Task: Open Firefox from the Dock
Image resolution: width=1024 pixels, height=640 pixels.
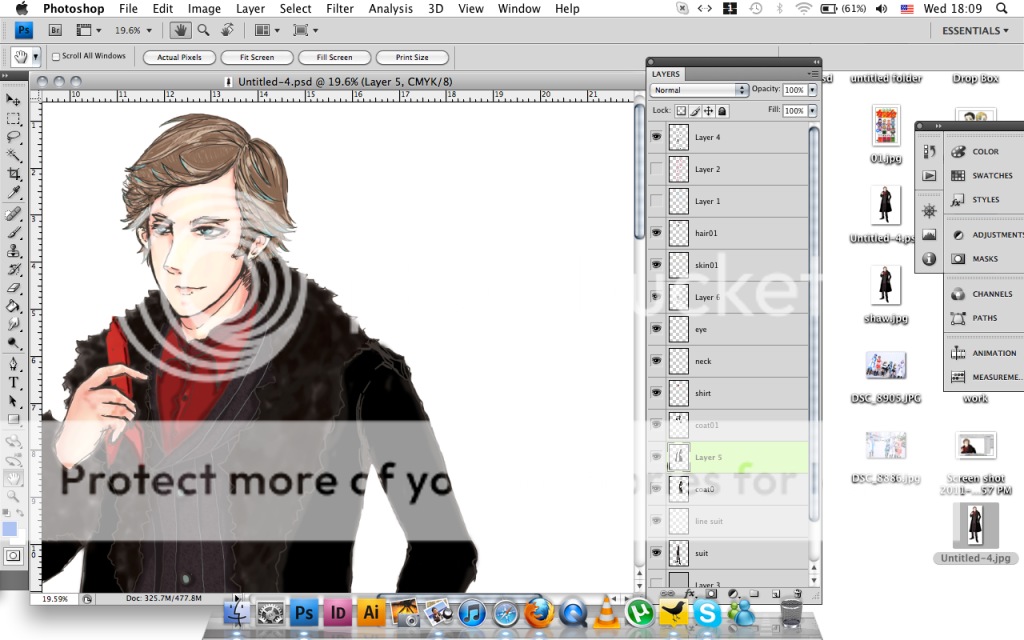Action: click(539, 613)
